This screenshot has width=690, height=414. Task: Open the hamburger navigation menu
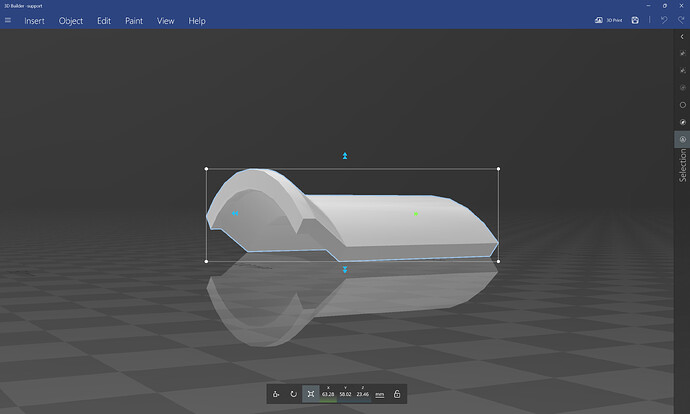pyautogui.click(x=8, y=20)
